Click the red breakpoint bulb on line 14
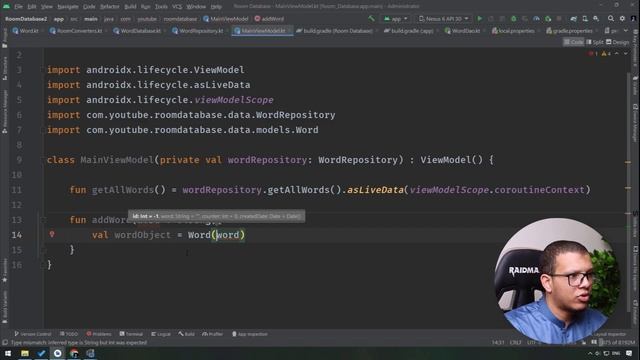The width and height of the screenshot is (640, 360). [52, 234]
